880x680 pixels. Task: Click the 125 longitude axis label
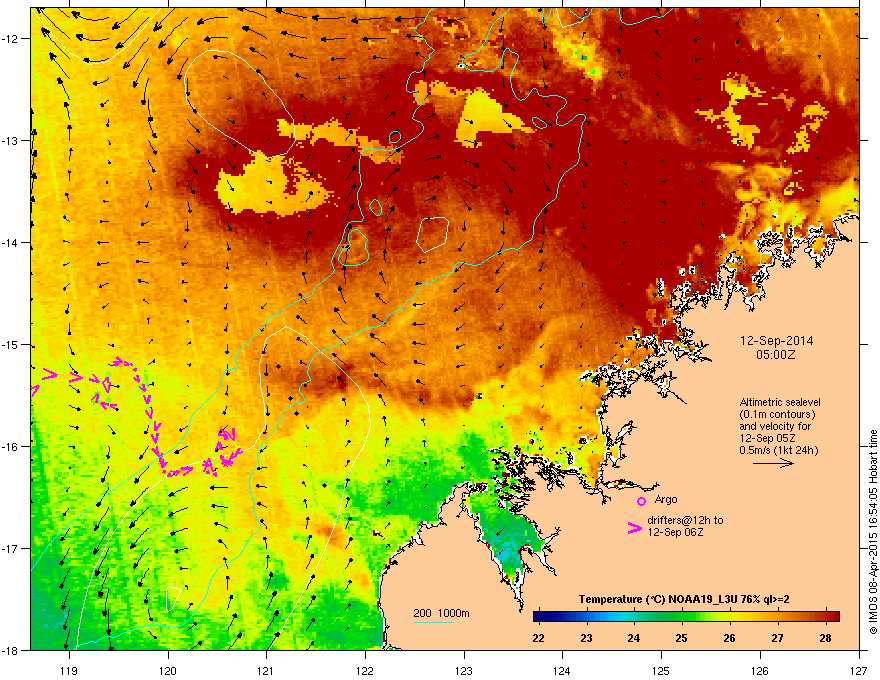(x=661, y=670)
